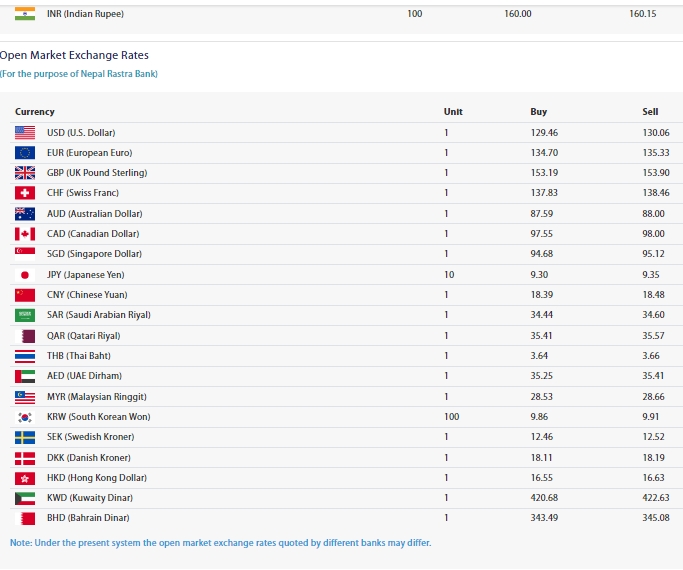Image resolution: width=683 pixels, height=570 pixels.
Task: Click the USD sell rate 130.06
Action: pyautogui.click(x=655, y=133)
